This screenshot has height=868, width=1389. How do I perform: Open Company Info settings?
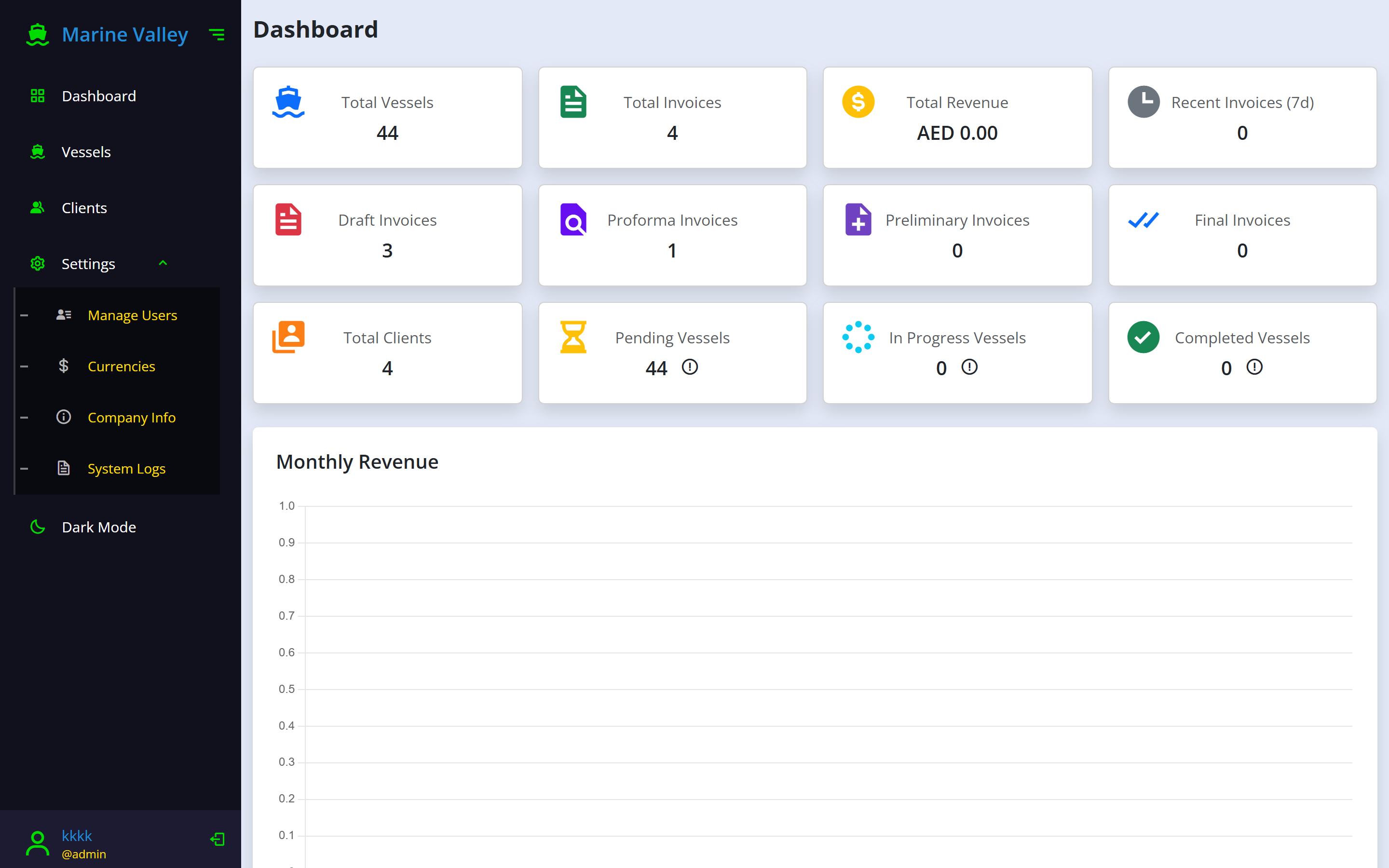pyautogui.click(x=132, y=417)
